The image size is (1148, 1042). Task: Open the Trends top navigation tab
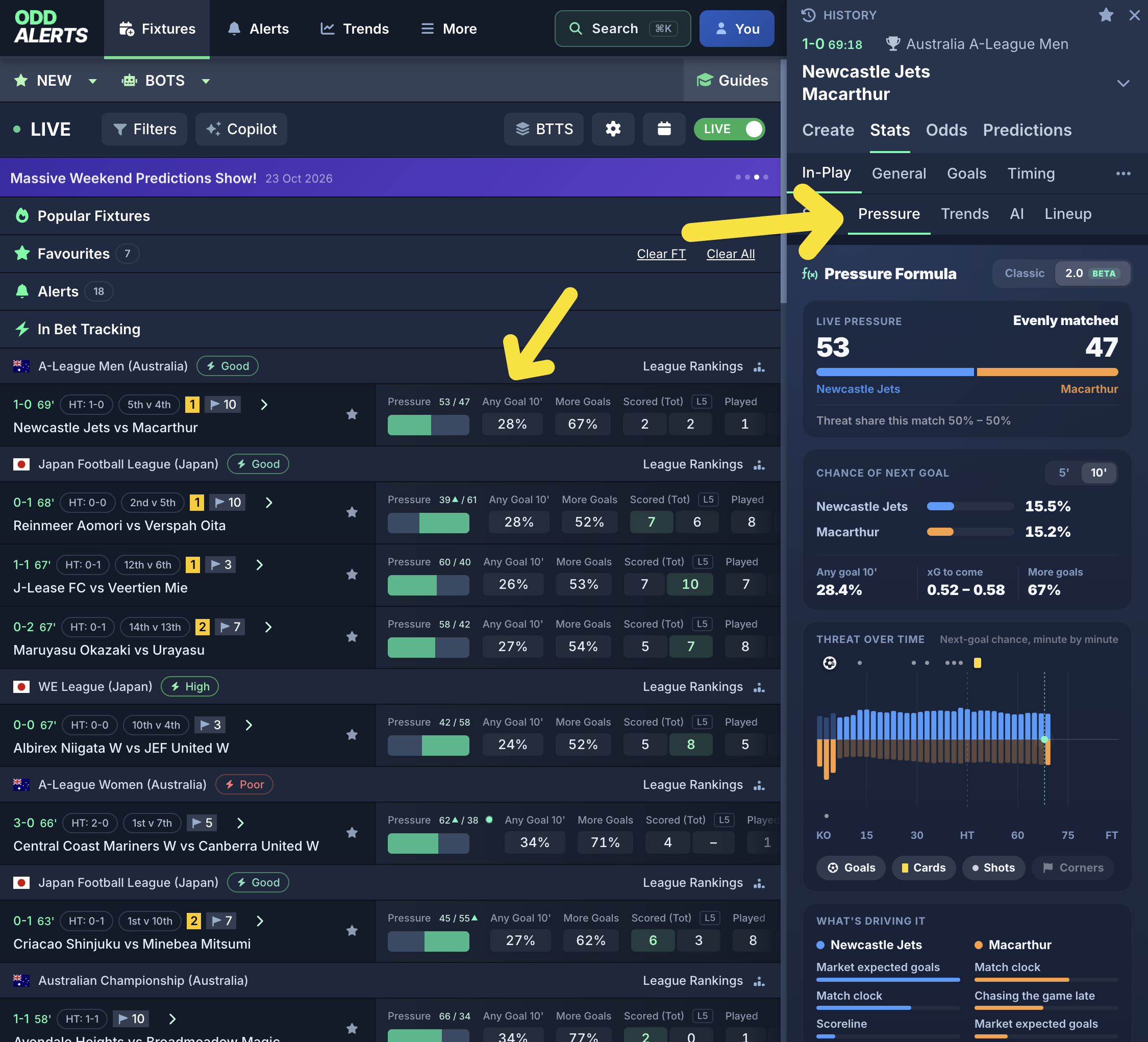coord(354,29)
